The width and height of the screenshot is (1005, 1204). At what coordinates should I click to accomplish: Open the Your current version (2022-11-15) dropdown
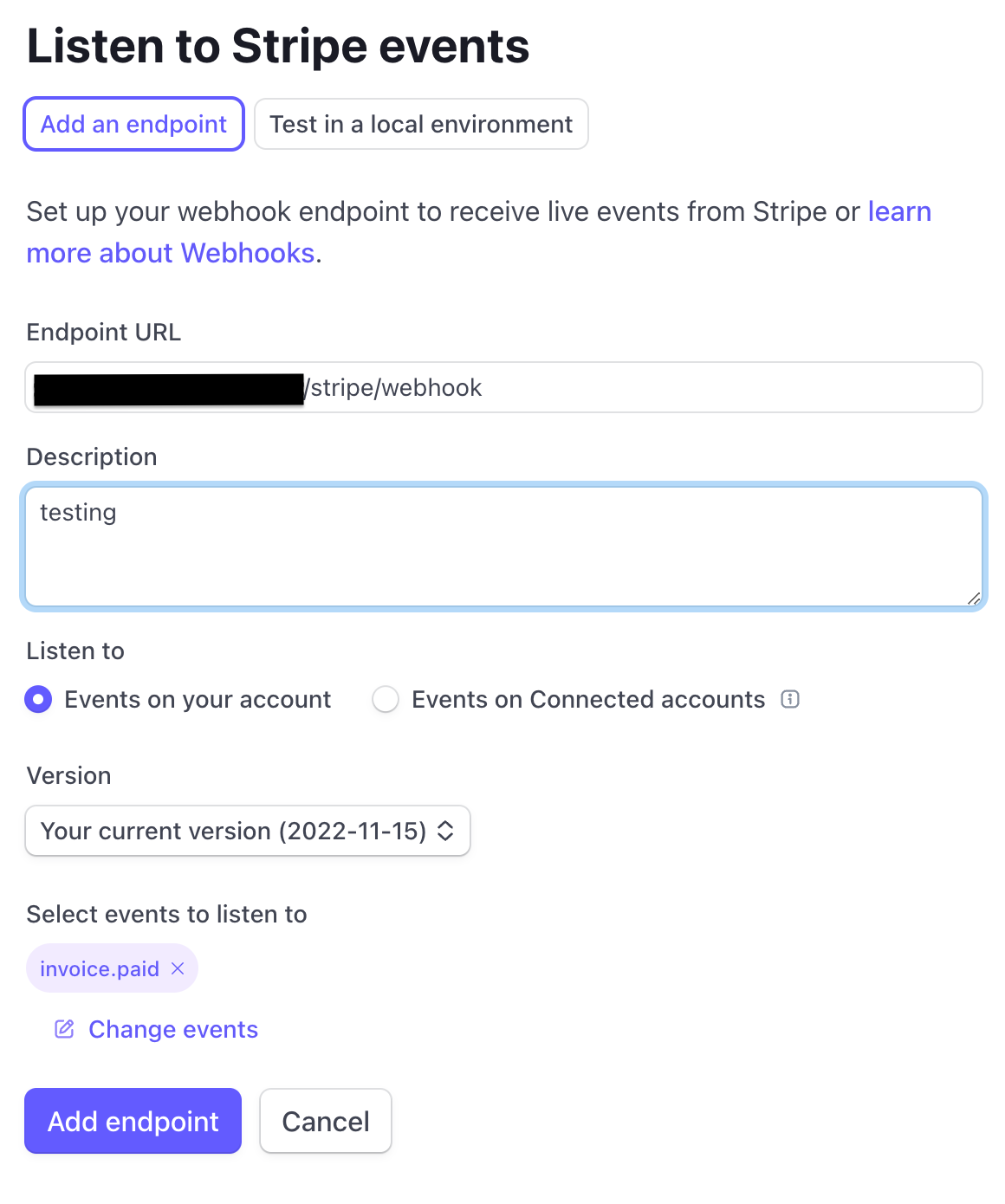248,831
